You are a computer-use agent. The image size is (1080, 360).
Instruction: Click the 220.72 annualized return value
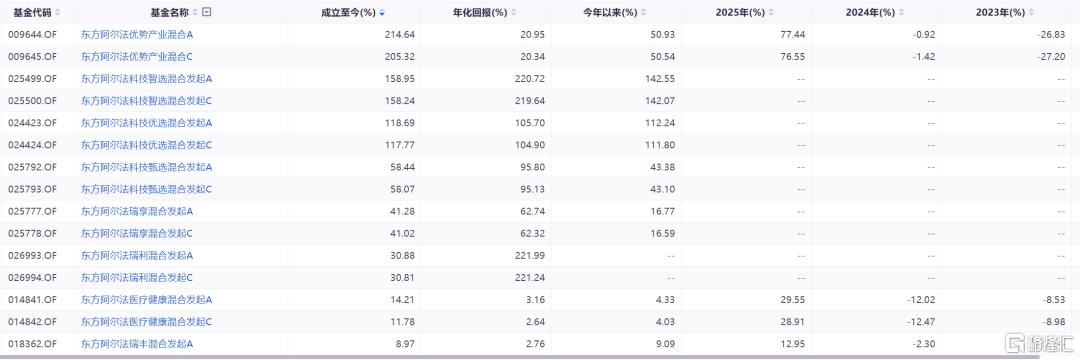[x=531, y=78]
